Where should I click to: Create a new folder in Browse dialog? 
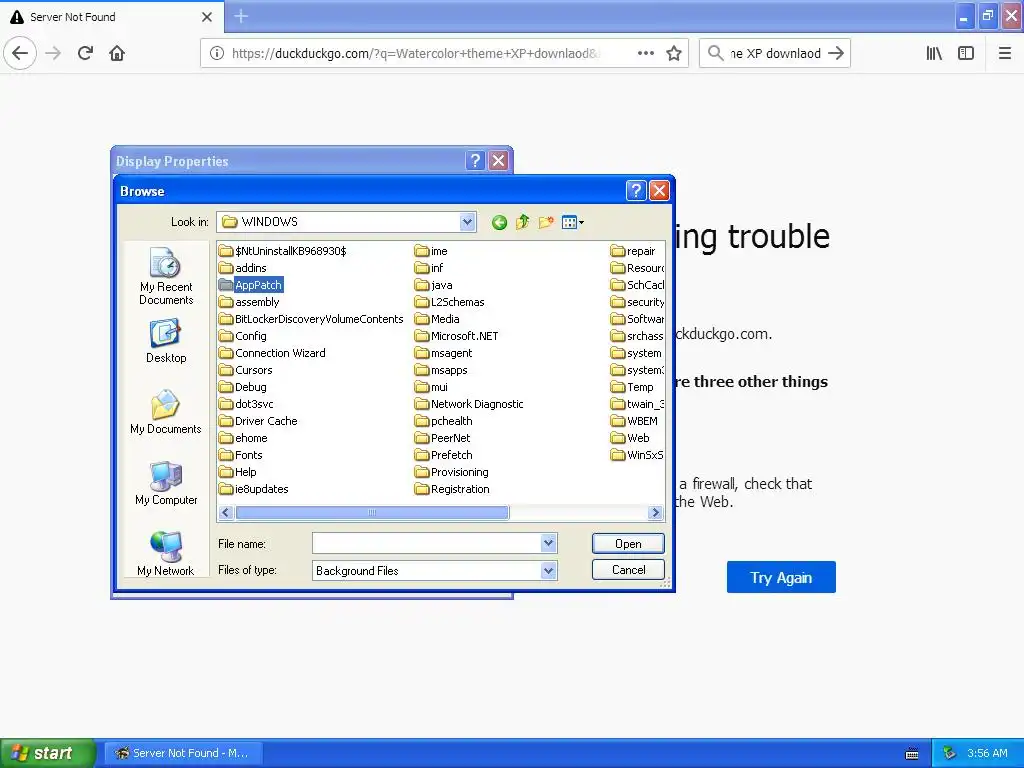coord(546,223)
